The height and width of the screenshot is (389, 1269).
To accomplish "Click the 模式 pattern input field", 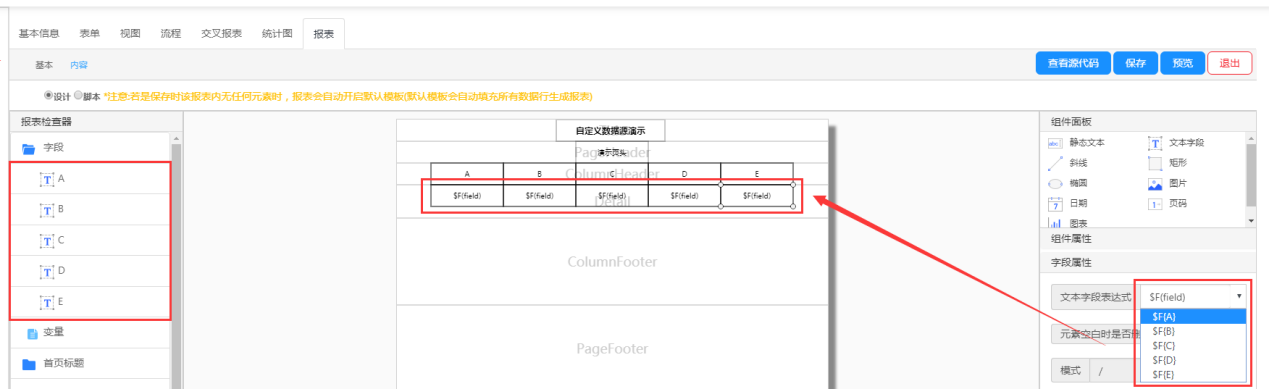I will click(1115, 371).
